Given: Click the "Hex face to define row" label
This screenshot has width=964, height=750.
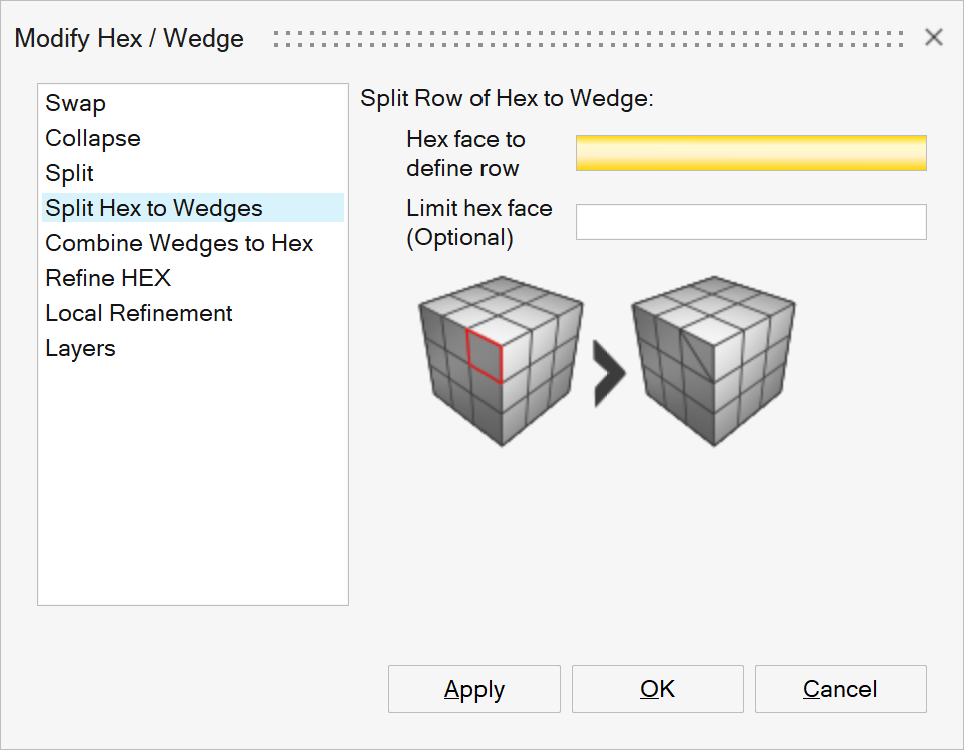Looking at the screenshot, I should click(x=465, y=153).
